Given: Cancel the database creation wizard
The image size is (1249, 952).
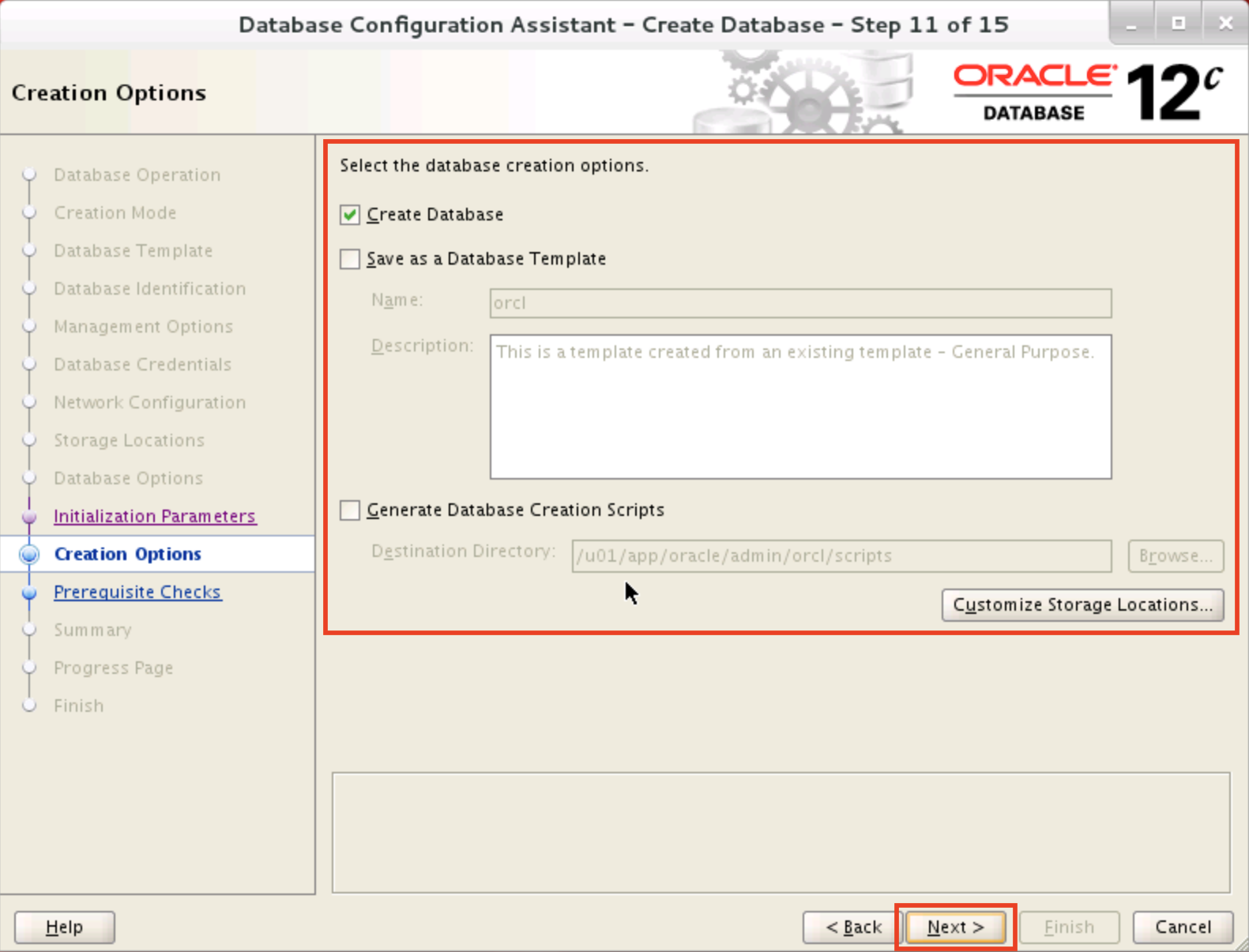Looking at the screenshot, I should 1182,927.
